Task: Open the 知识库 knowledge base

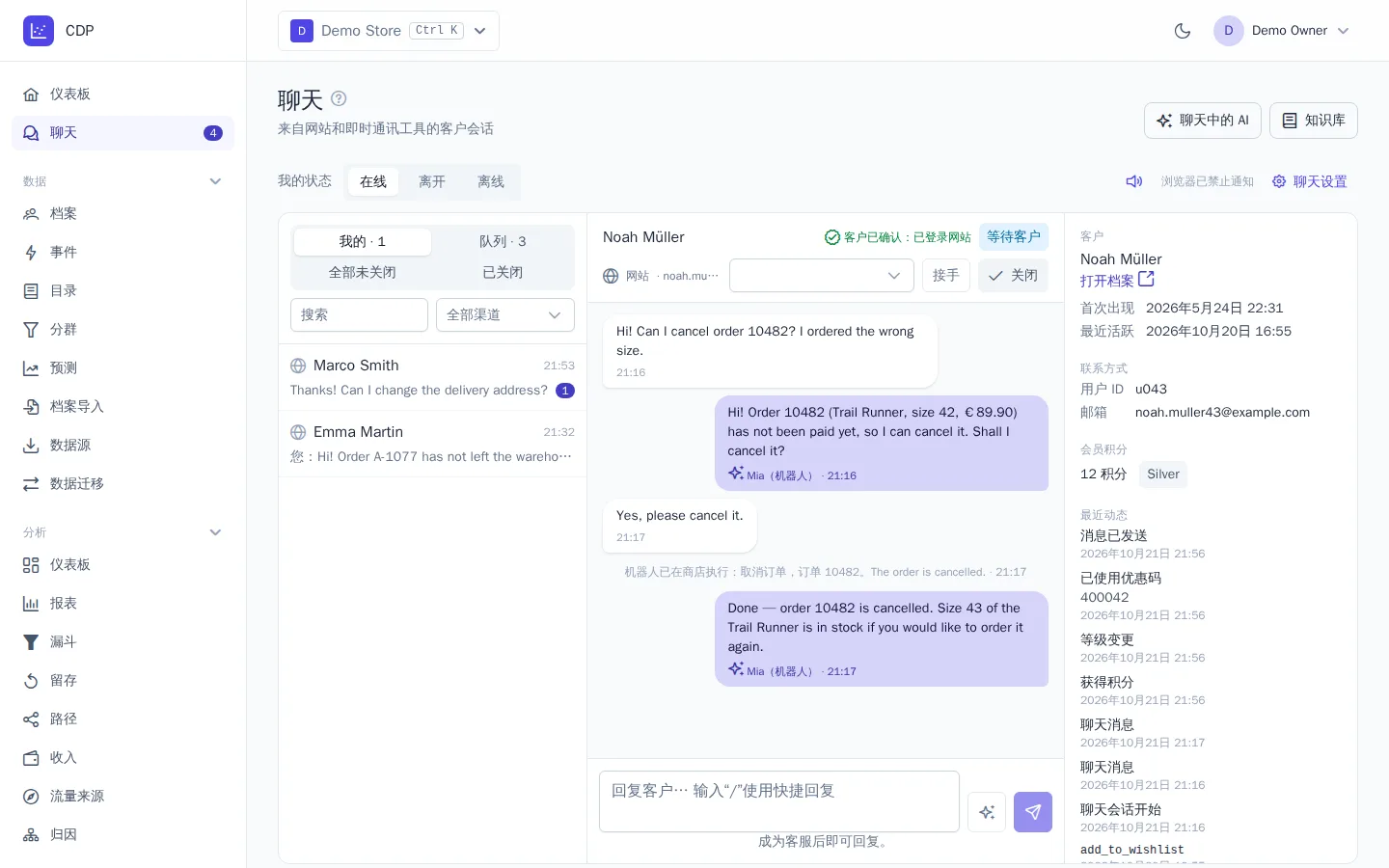Action: (1314, 121)
